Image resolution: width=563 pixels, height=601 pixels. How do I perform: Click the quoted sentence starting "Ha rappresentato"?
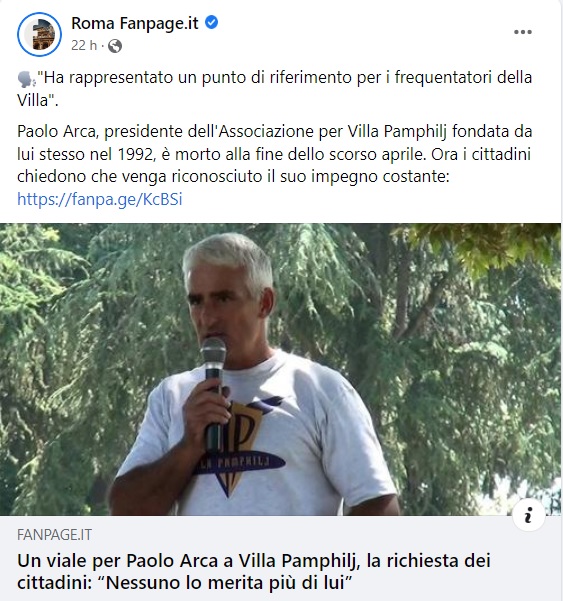274,89
